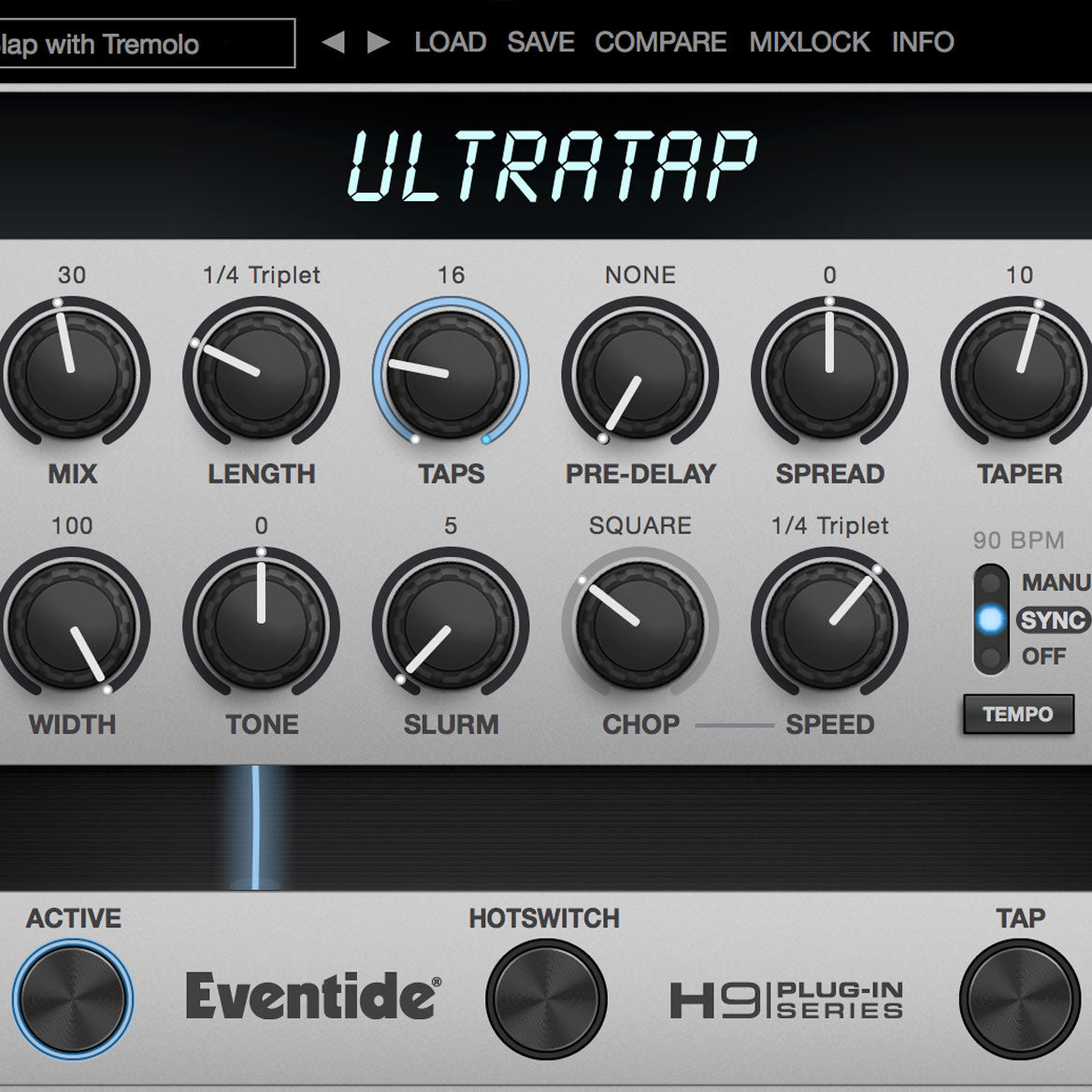This screenshot has width=1092, height=1092.
Task: Turn the SPEED knob
Action: 832,625
